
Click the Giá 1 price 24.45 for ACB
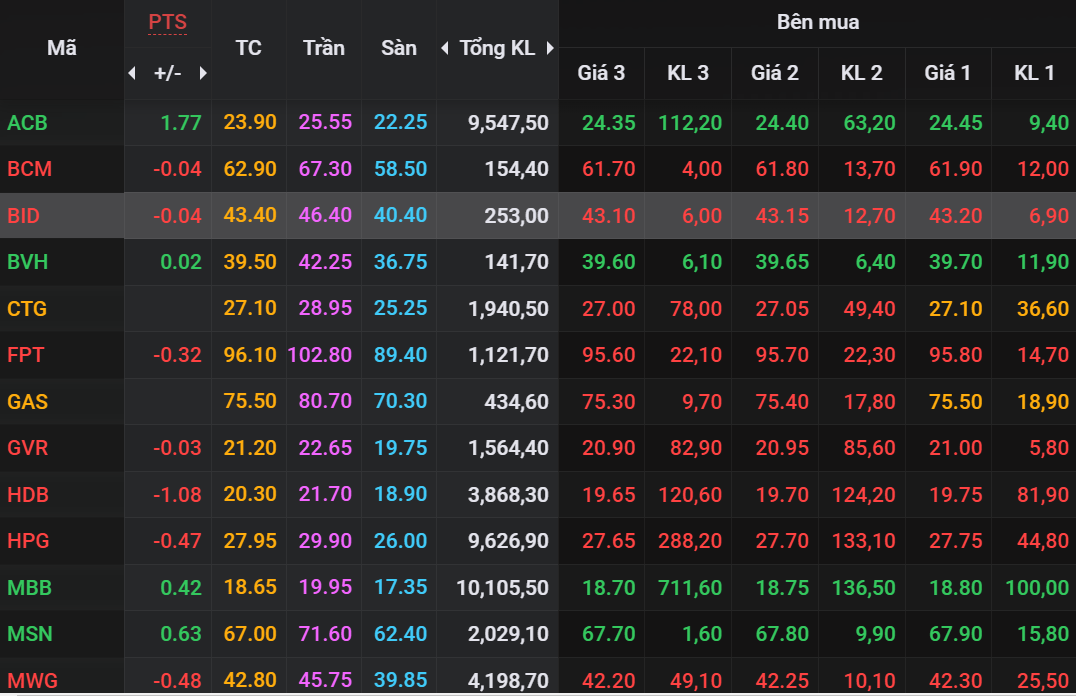[x=947, y=123]
